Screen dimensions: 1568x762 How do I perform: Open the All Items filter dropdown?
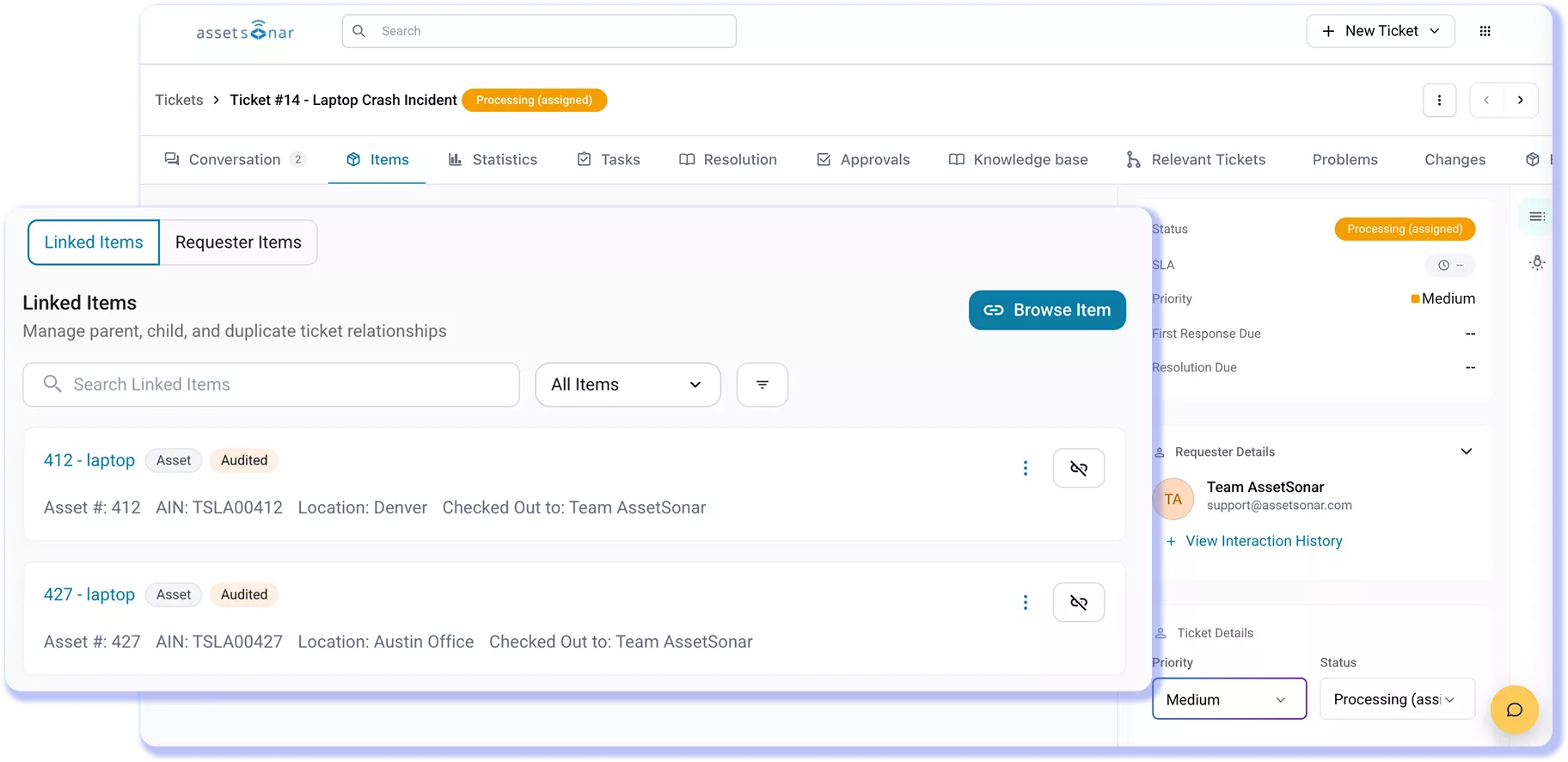628,384
